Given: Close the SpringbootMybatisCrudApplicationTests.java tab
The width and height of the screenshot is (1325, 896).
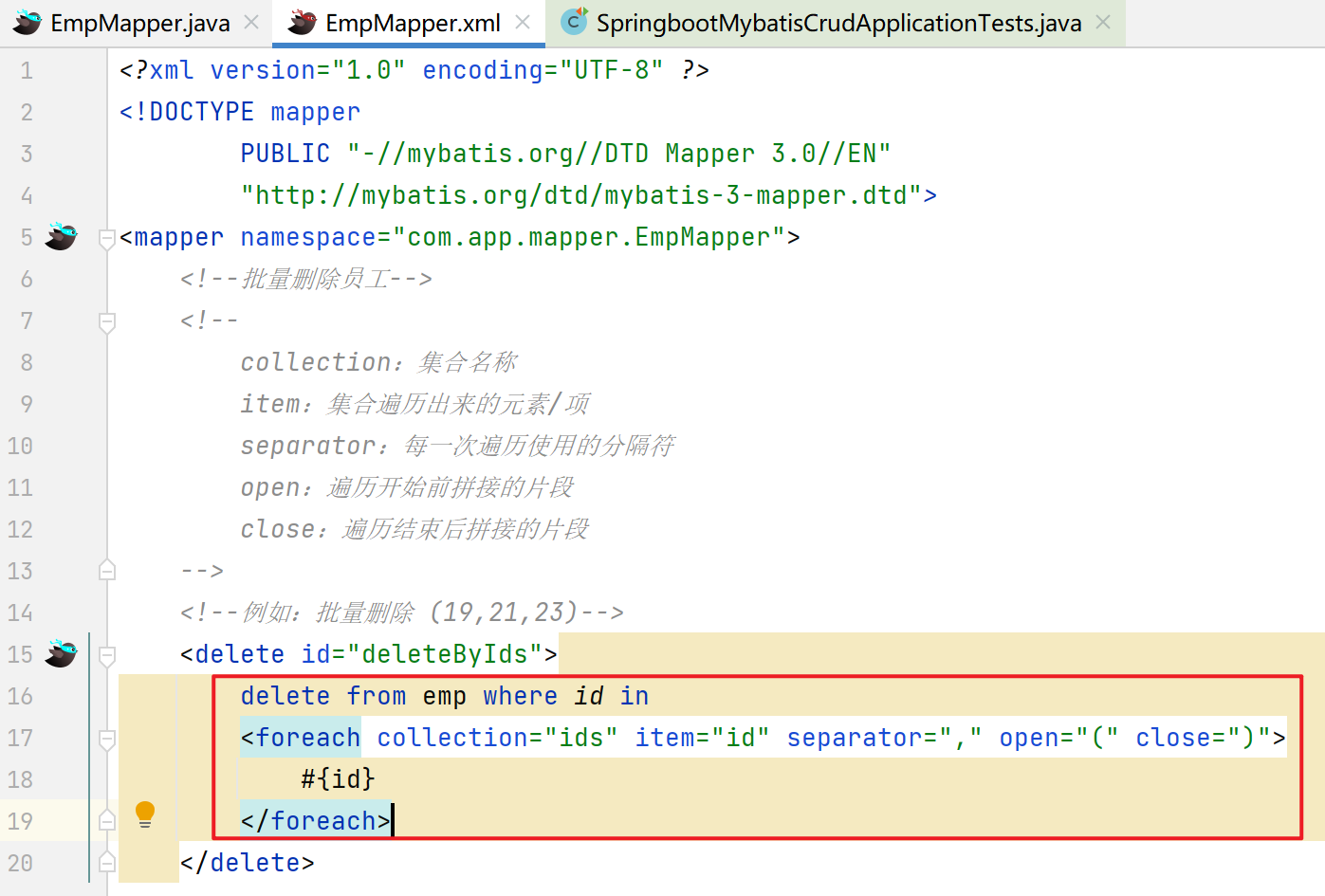Looking at the screenshot, I should [x=1103, y=22].
